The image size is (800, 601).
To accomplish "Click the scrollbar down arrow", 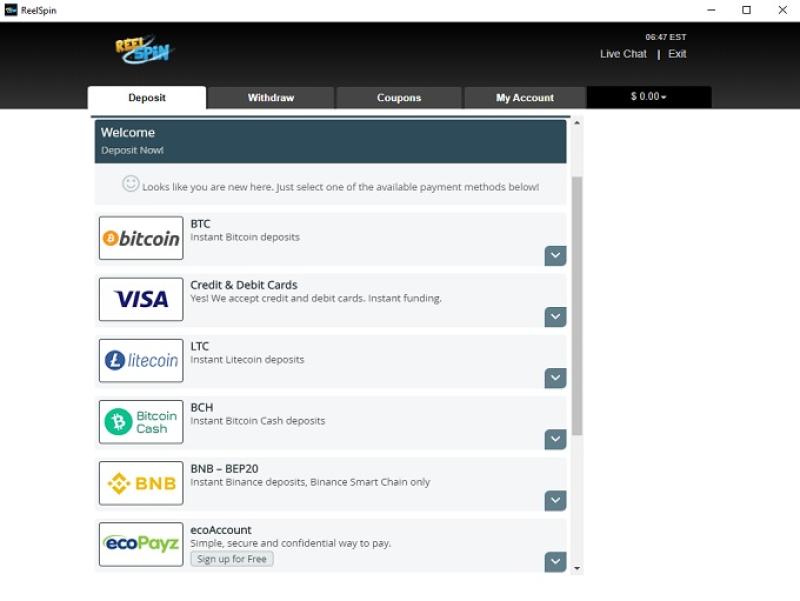I will coord(576,567).
